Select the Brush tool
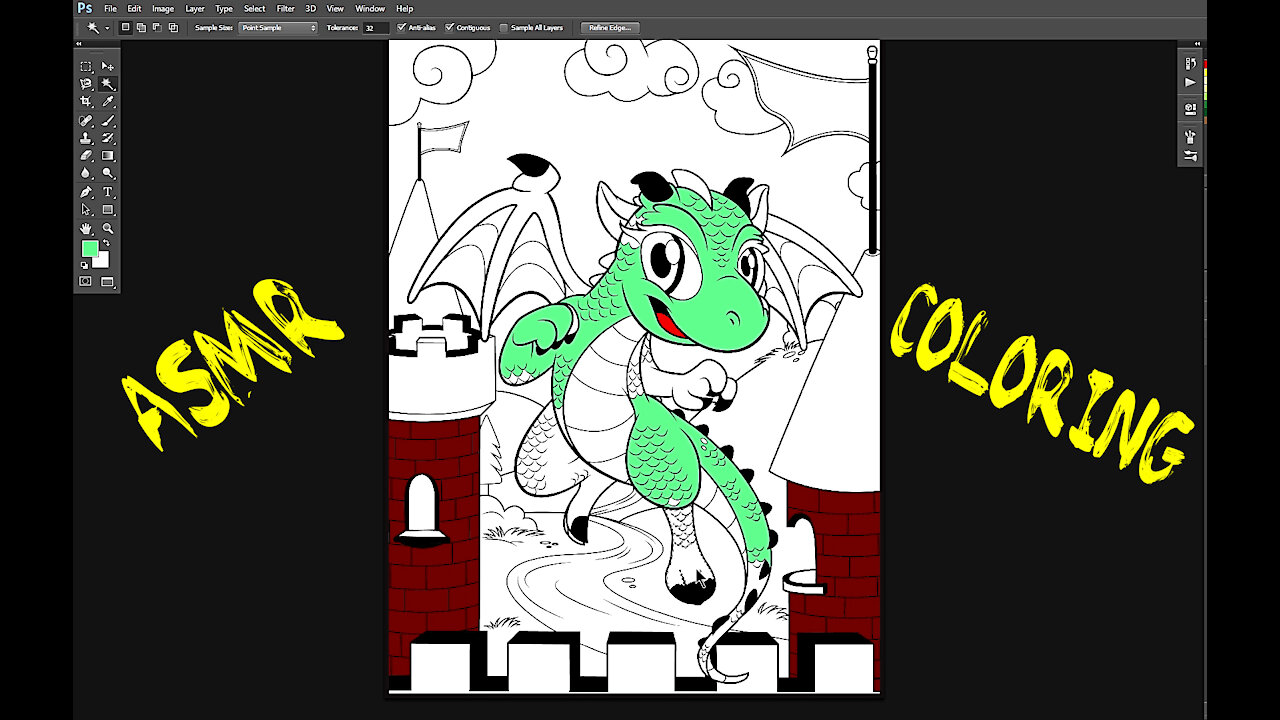 pos(108,120)
